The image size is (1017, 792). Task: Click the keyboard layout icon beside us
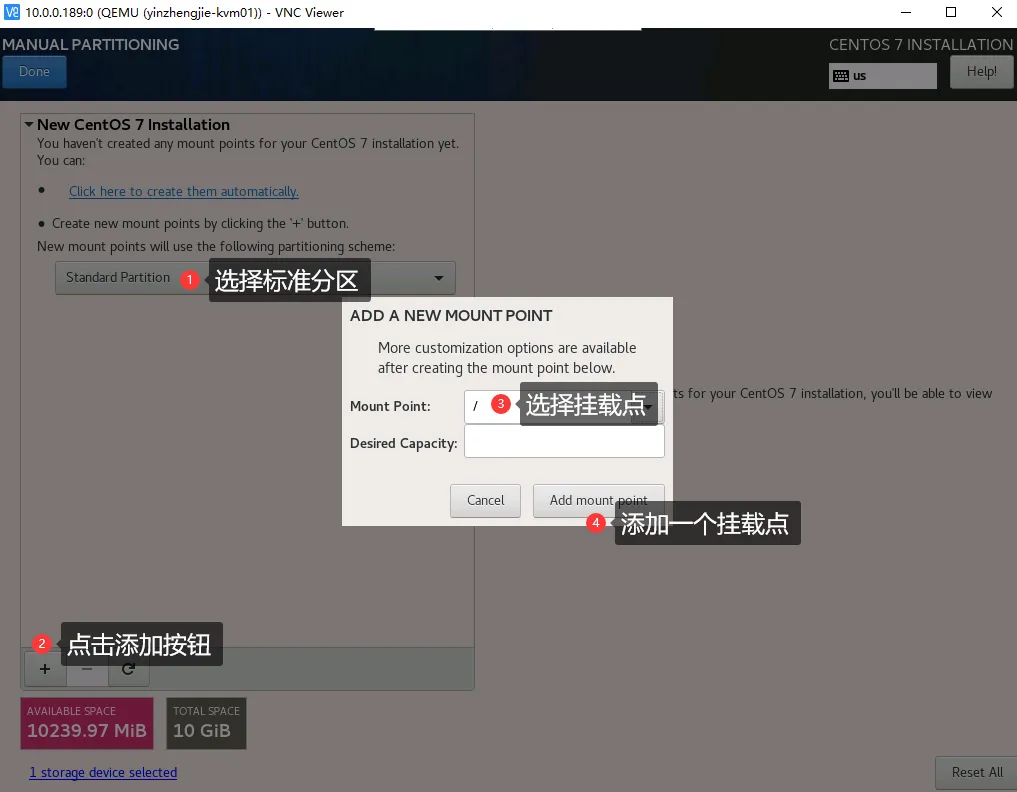coord(841,76)
